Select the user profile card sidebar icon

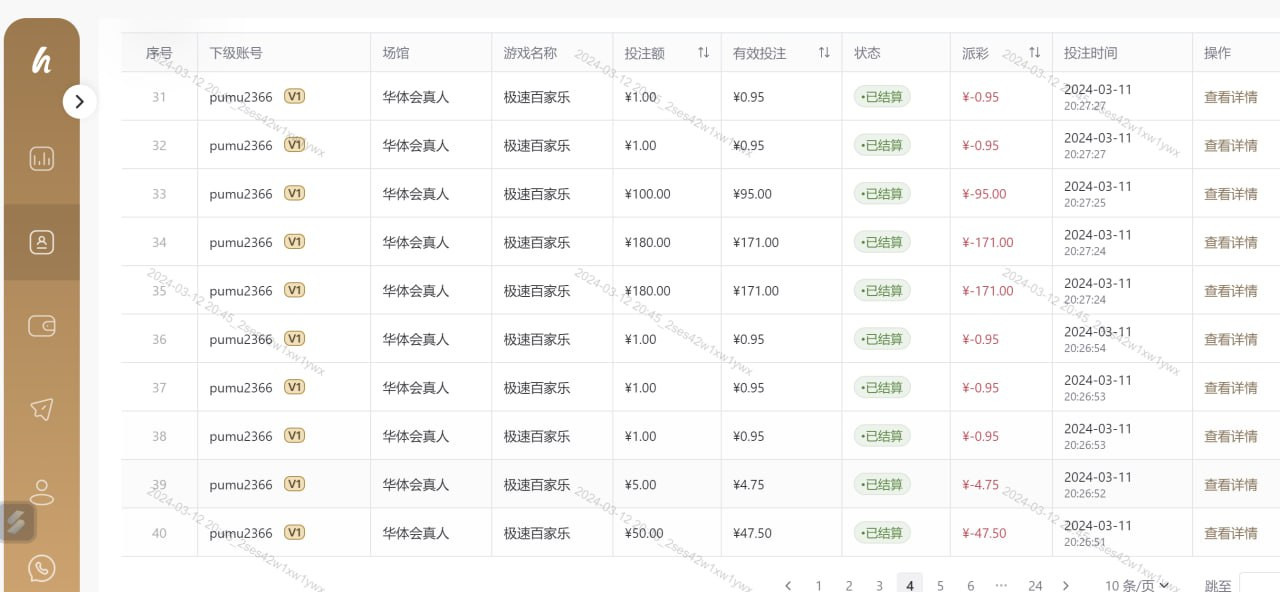click(41, 242)
